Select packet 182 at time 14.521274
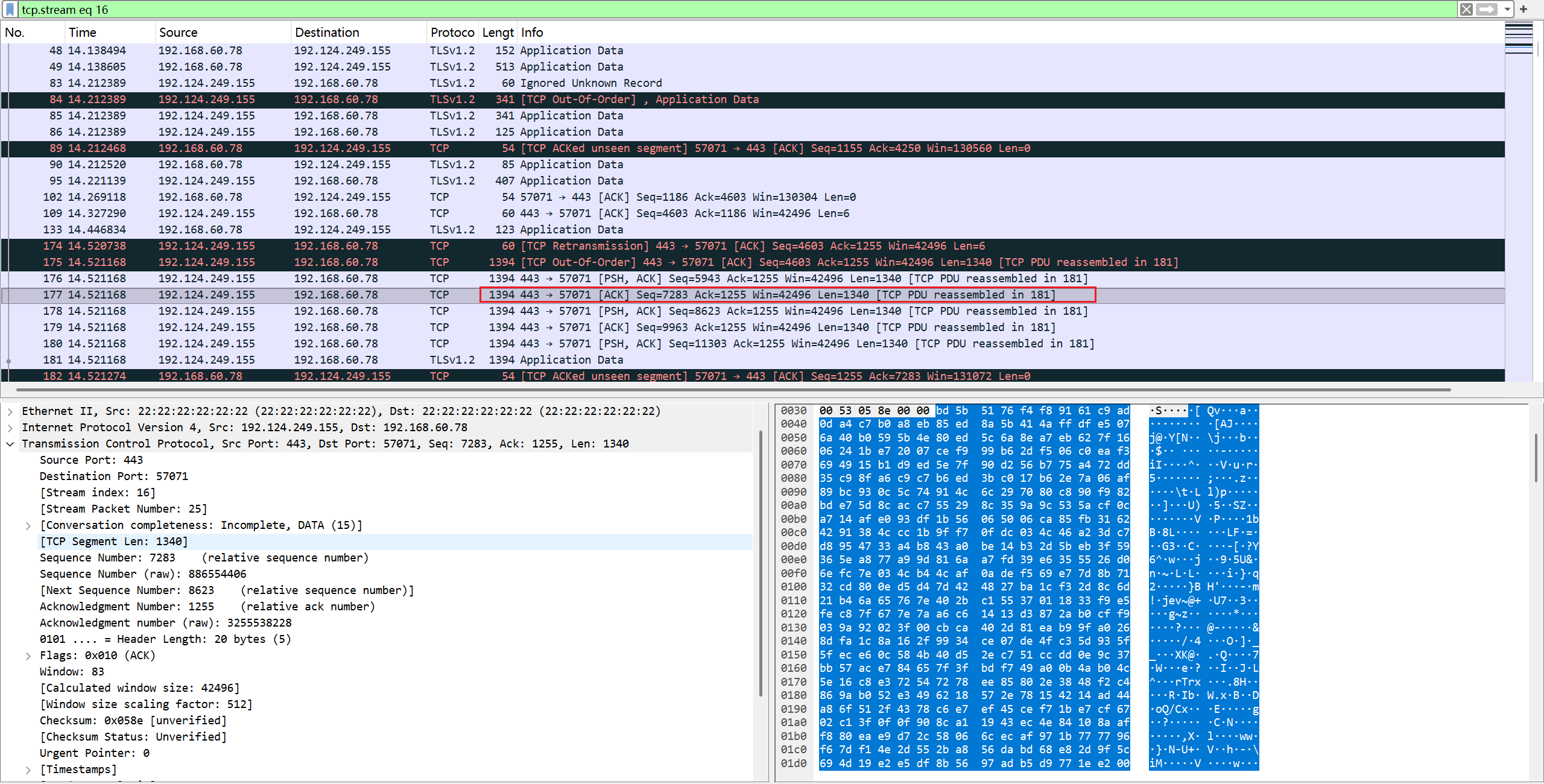Screen dimensions: 1544x784 click(x=753, y=376)
